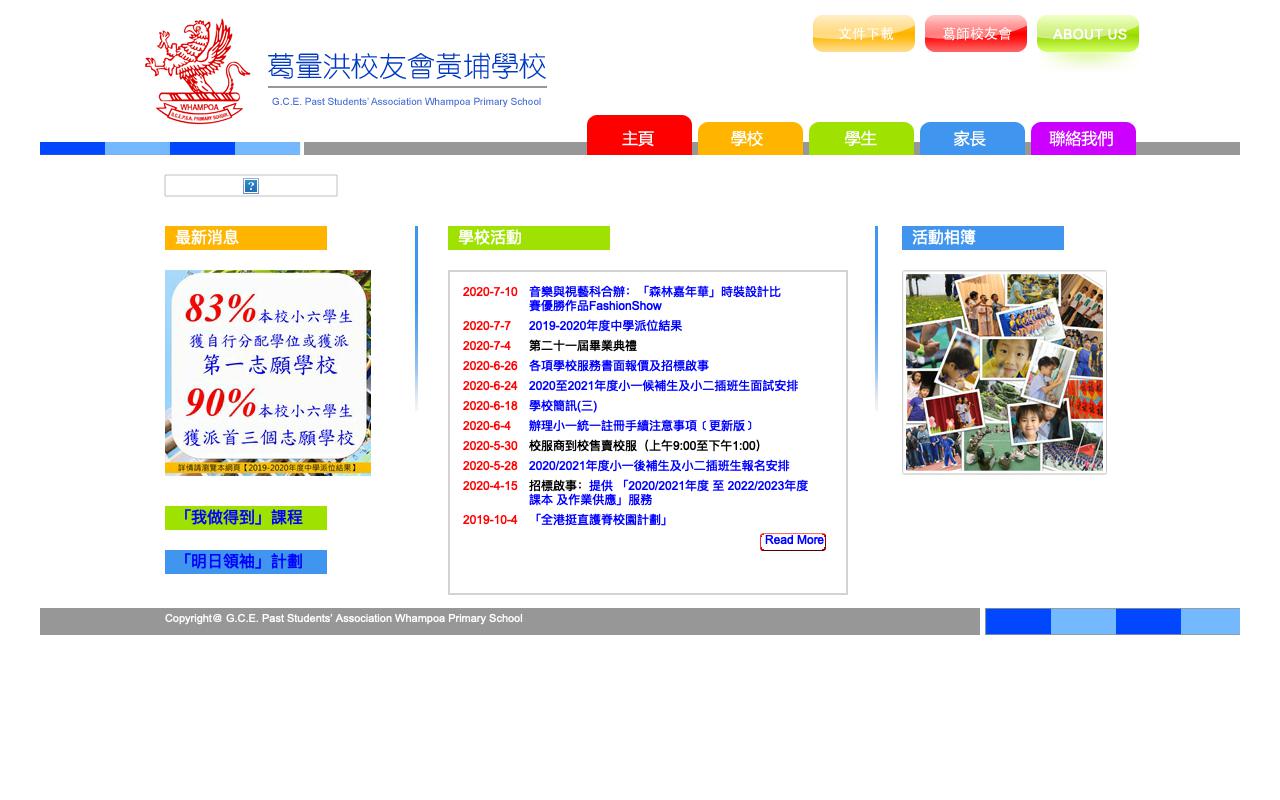
Task: Click the broken image icon in search box
Action: click(x=251, y=186)
